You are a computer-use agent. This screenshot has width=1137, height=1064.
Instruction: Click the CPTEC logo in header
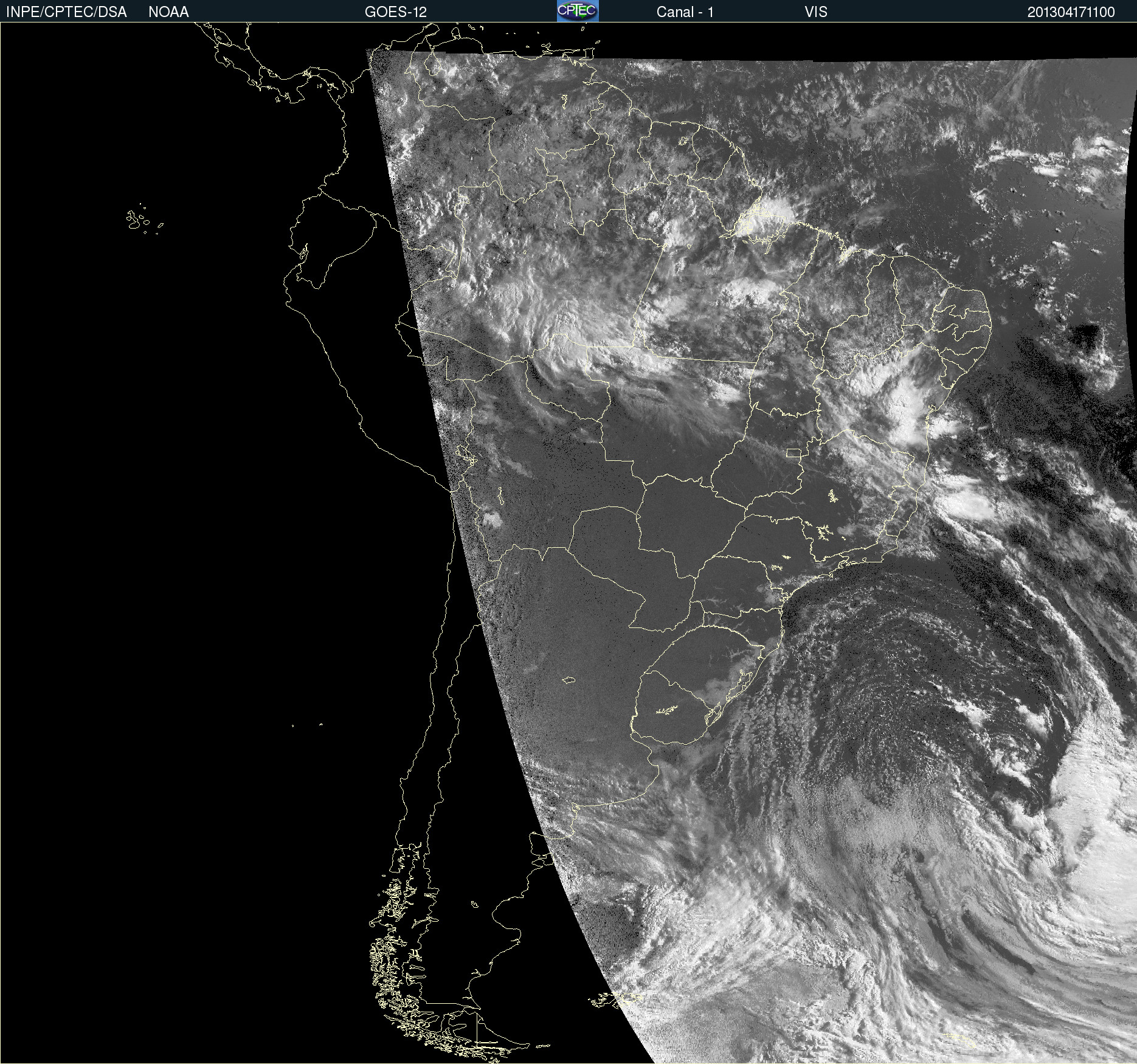pos(578,11)
